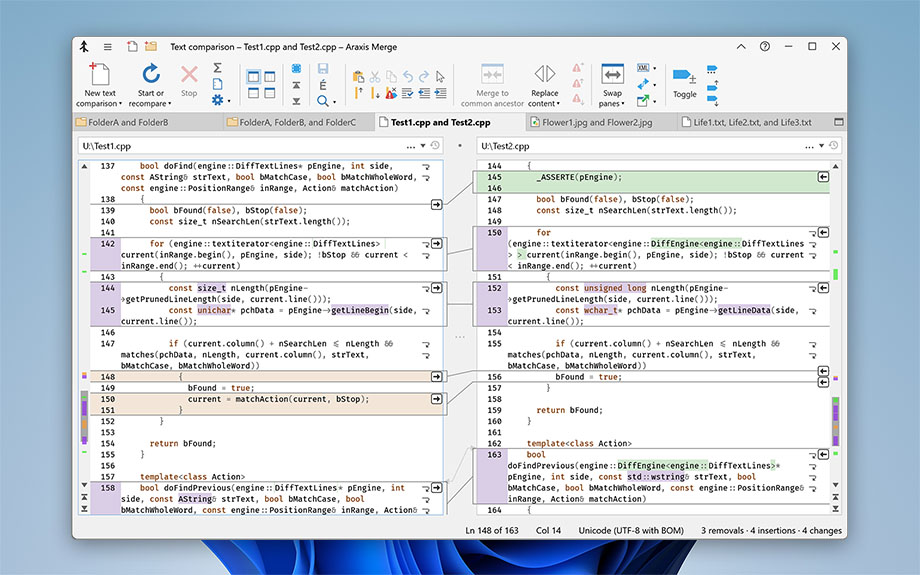
Task: Open options with the blue gear icon
Action: point(217,100)
